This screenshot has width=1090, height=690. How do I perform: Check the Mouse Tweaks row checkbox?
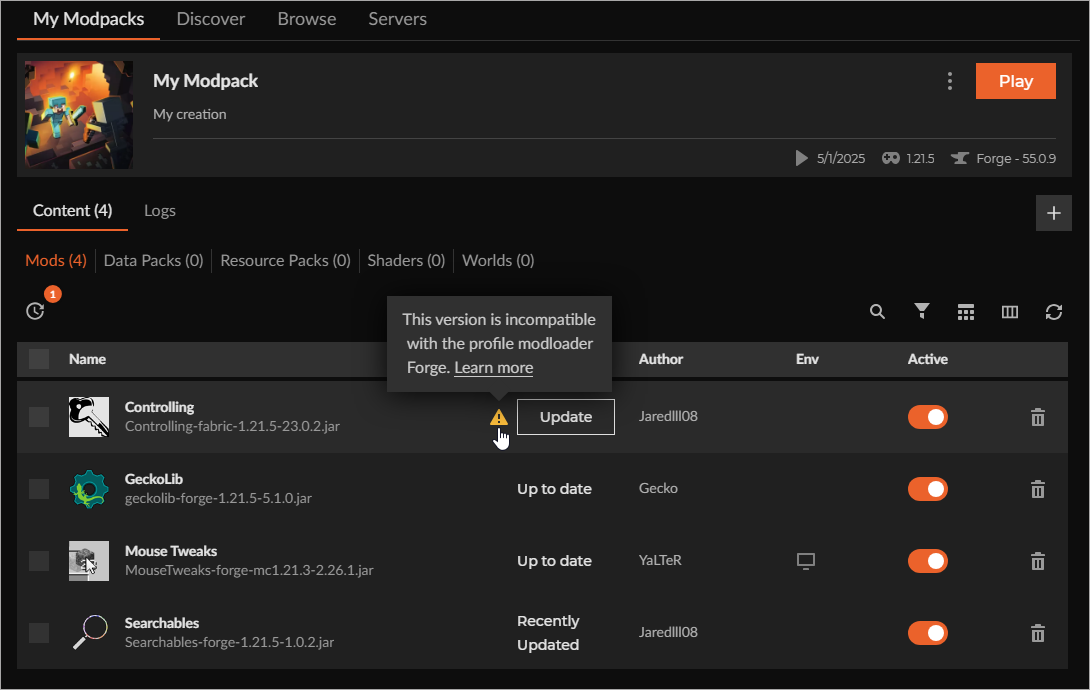tap(39, 561)
